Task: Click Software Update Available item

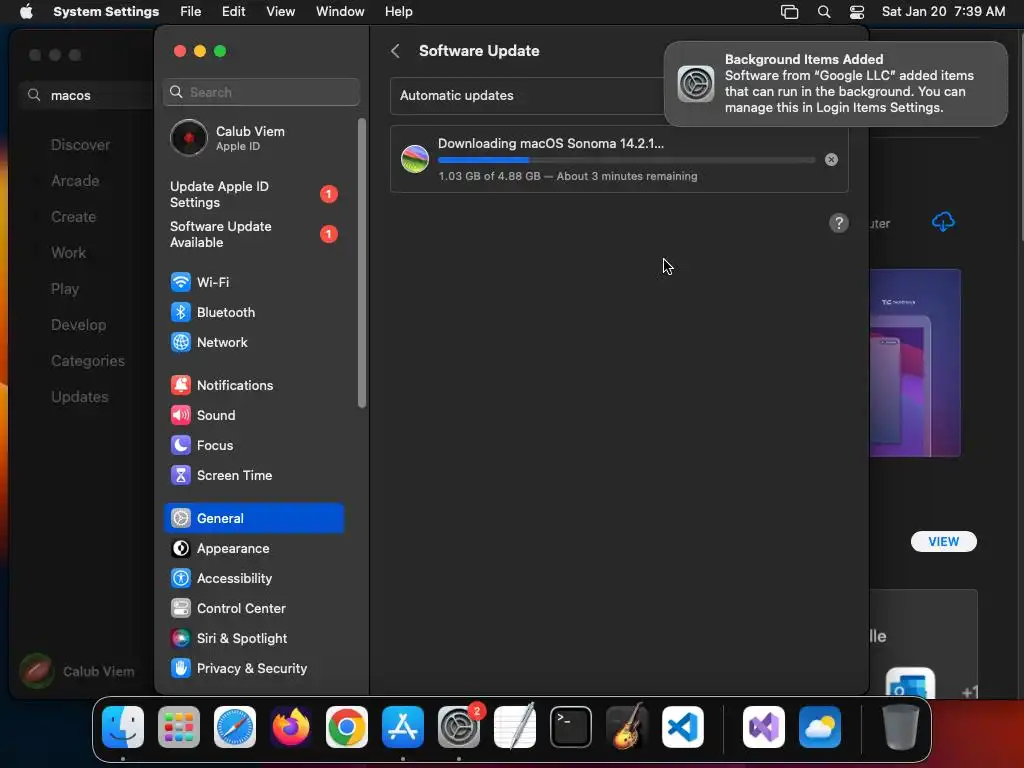Action: tap(253, 234)
